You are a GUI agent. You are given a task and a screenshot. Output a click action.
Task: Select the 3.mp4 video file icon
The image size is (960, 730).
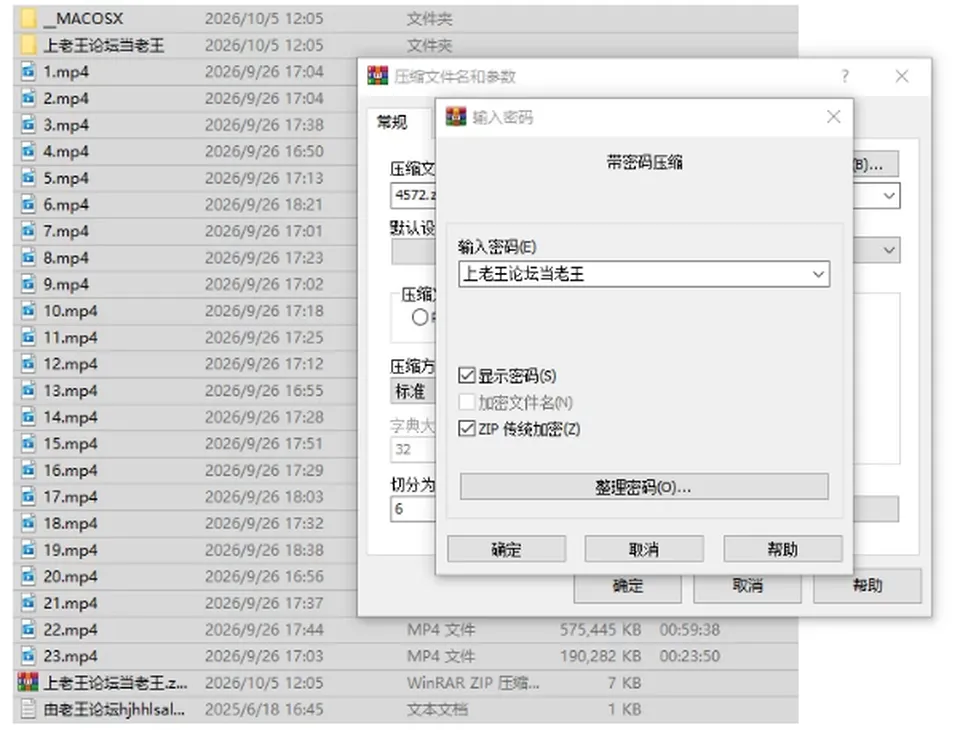tap(28, 125)
